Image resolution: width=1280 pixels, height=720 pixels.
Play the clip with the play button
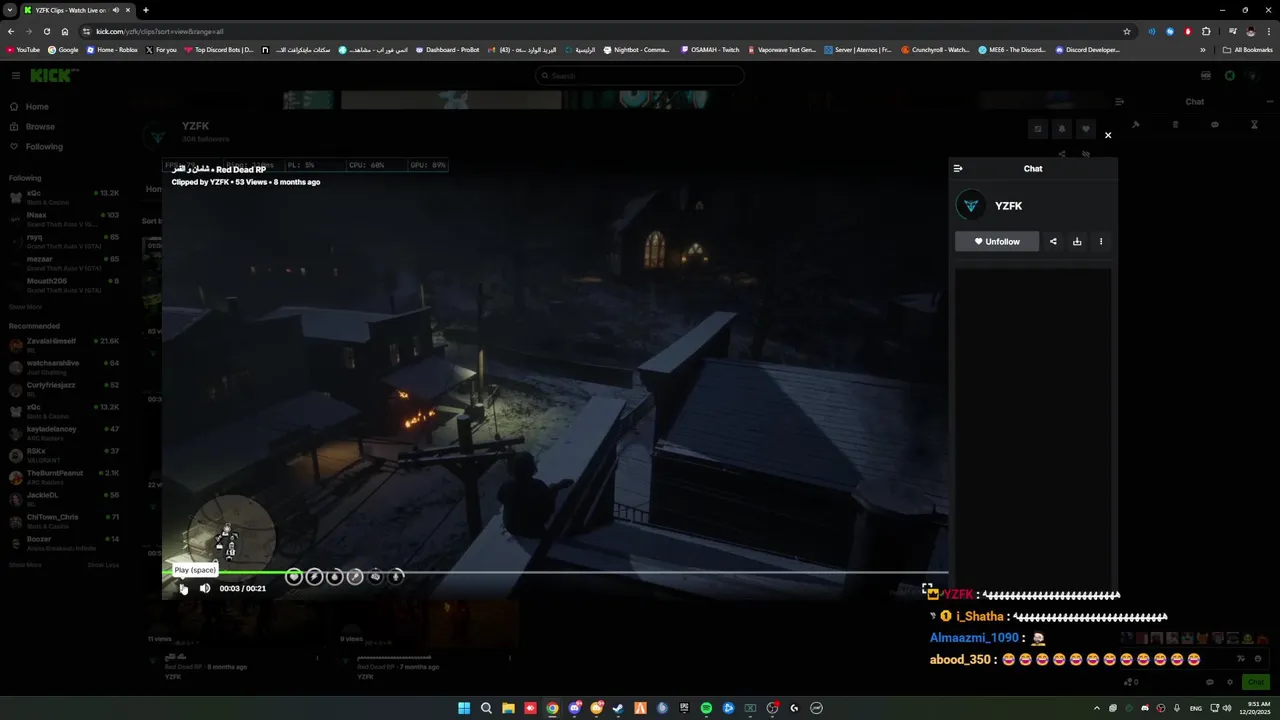pos(183,588)
